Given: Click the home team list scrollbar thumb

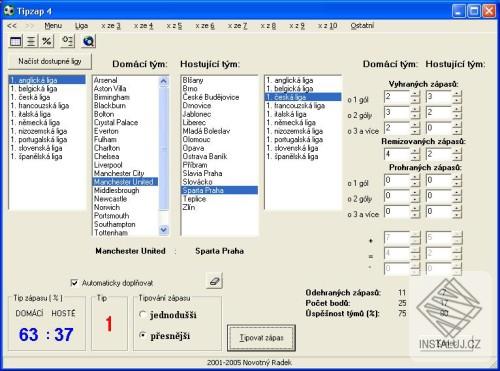Looking at the screenshot, I should click(164, 148).
